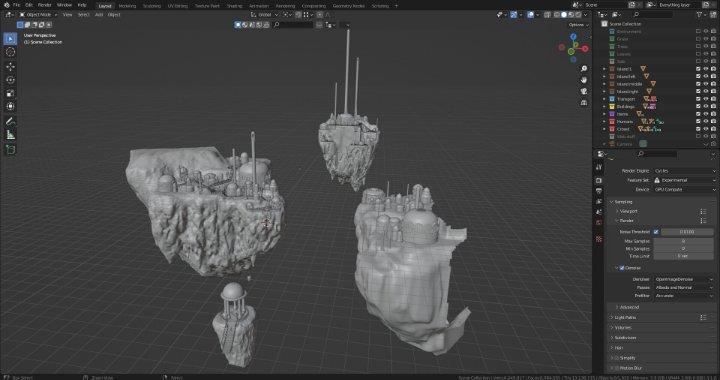Open the Render menu

click(x=45, y=5)
